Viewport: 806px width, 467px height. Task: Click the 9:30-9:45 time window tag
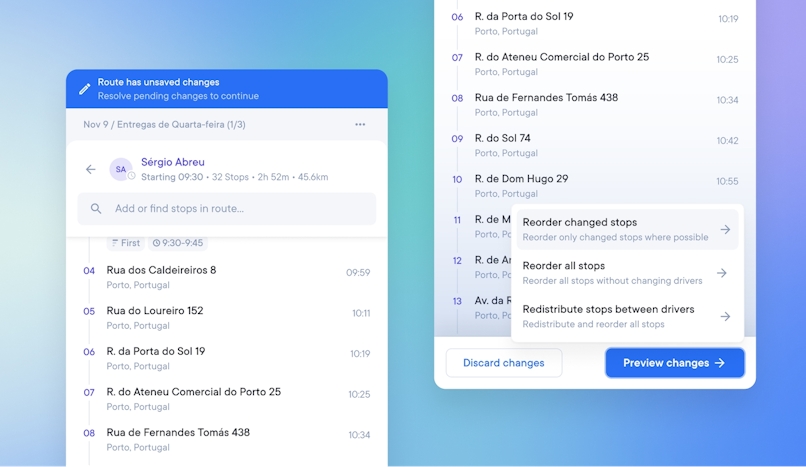pyautogui.click(x=178, y=243)
